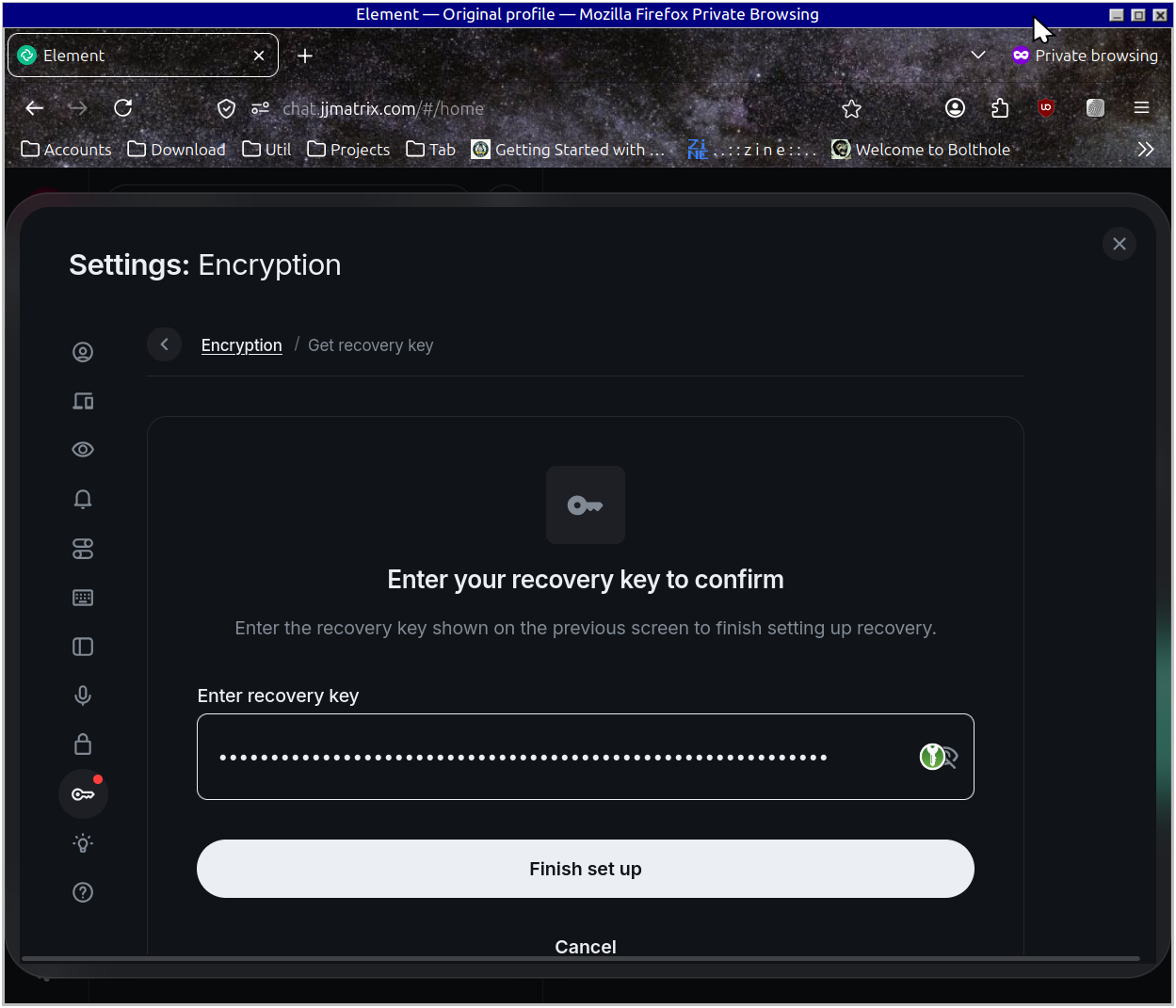The image size is (1176, 1008).
Task: Open Preferences toggles sidebar icon
Action: click(x=83, y=549)
